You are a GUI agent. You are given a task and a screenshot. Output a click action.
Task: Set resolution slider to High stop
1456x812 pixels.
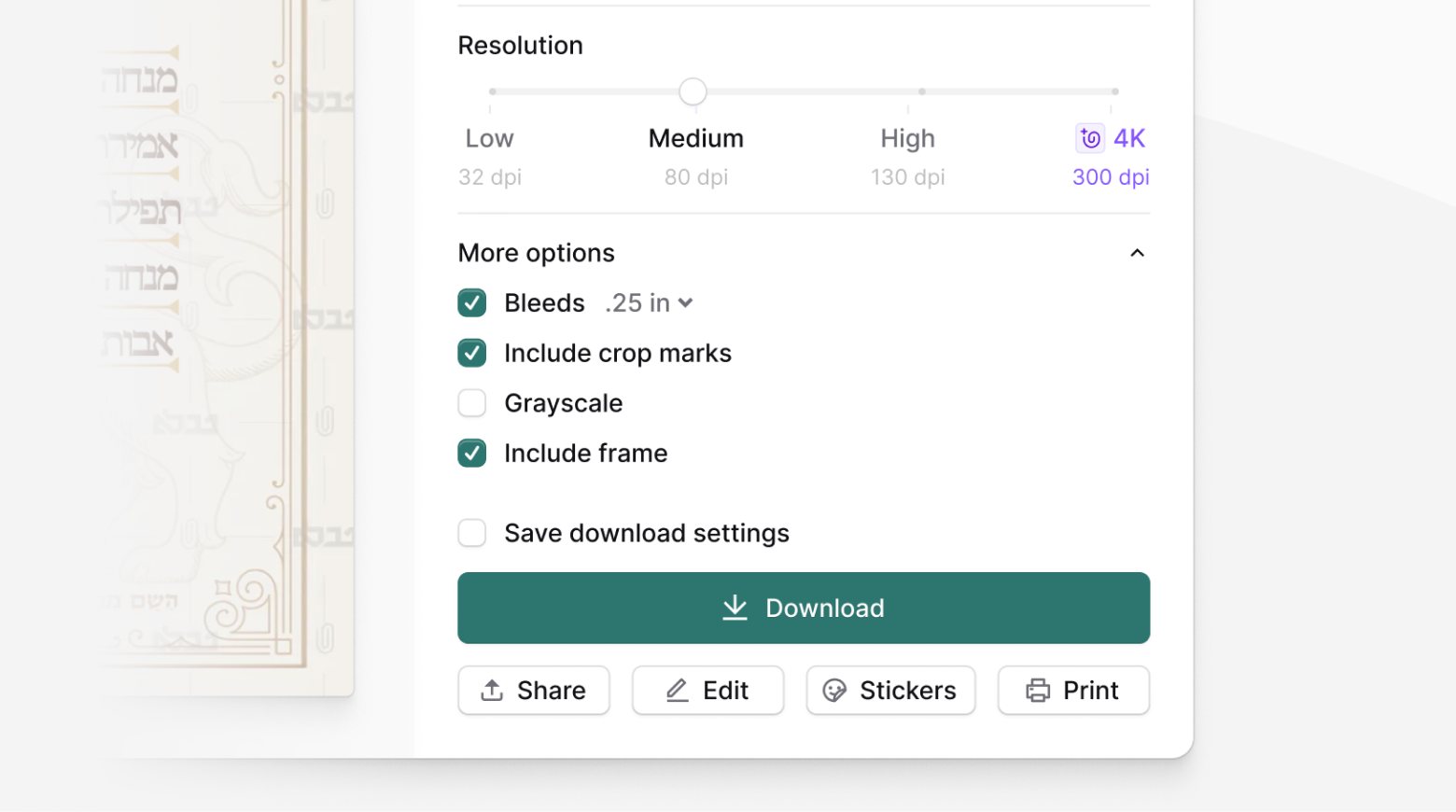tap(922, 91)
